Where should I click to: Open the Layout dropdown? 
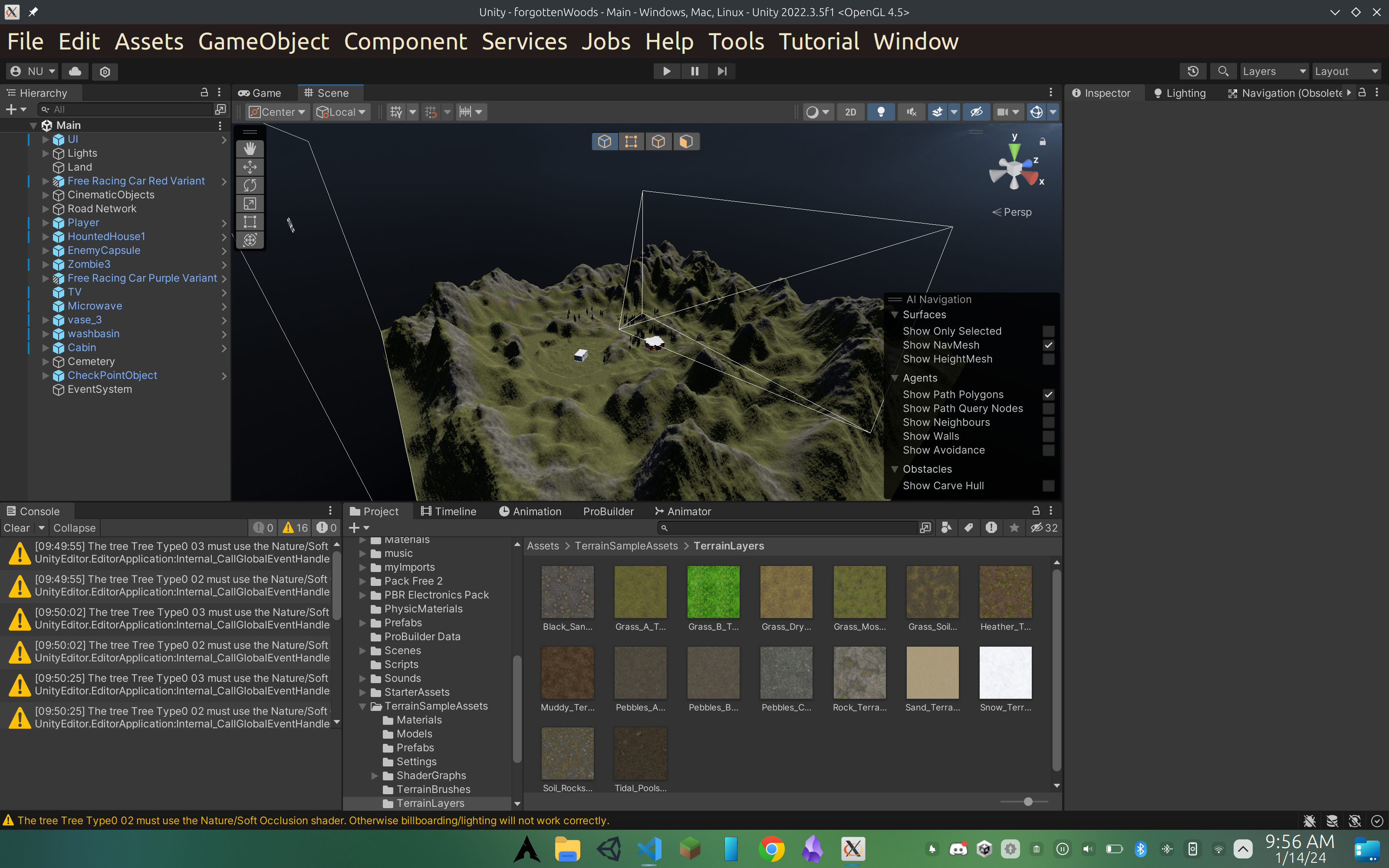pyautogui.click(x=1346, y=71)
